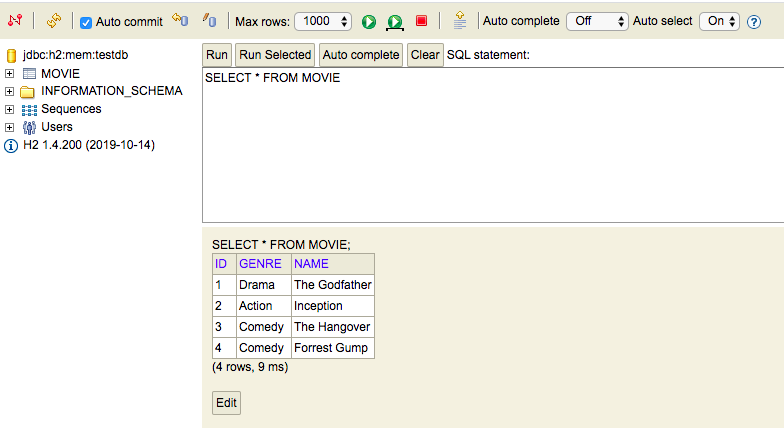Open the Auto complete dropdown set to Off
This screenshot has height=428, width=784.
(x=597, y=21)
